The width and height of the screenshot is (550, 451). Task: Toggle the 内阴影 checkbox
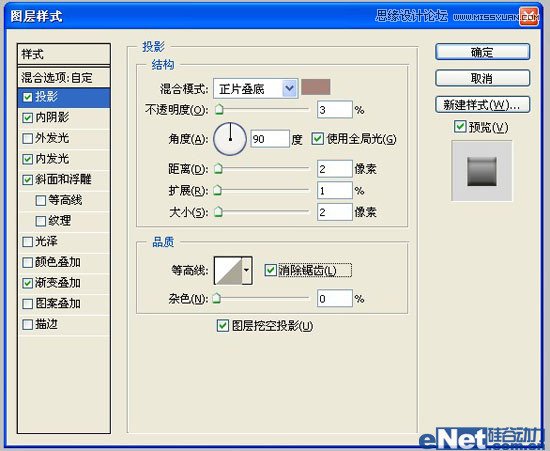27,118
